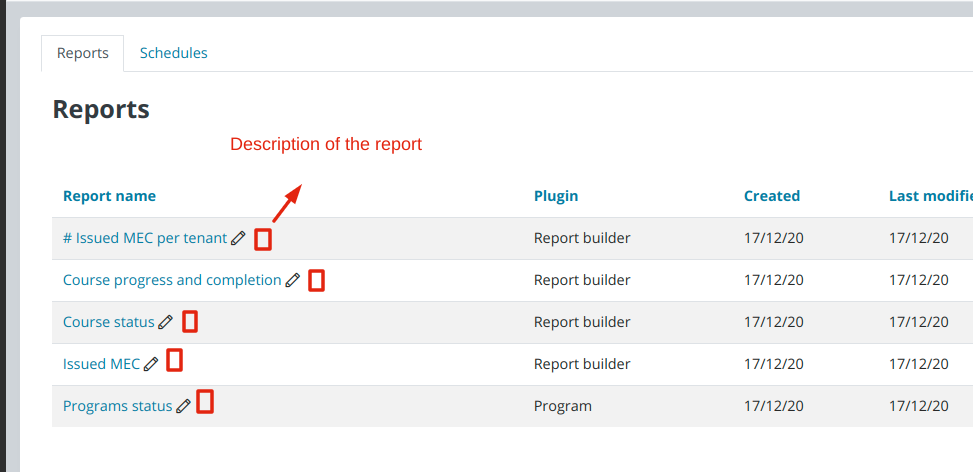The height and width of the screenshot is (472, 973).
Task: Sort table by Report name column
Action: coord(109,196)
